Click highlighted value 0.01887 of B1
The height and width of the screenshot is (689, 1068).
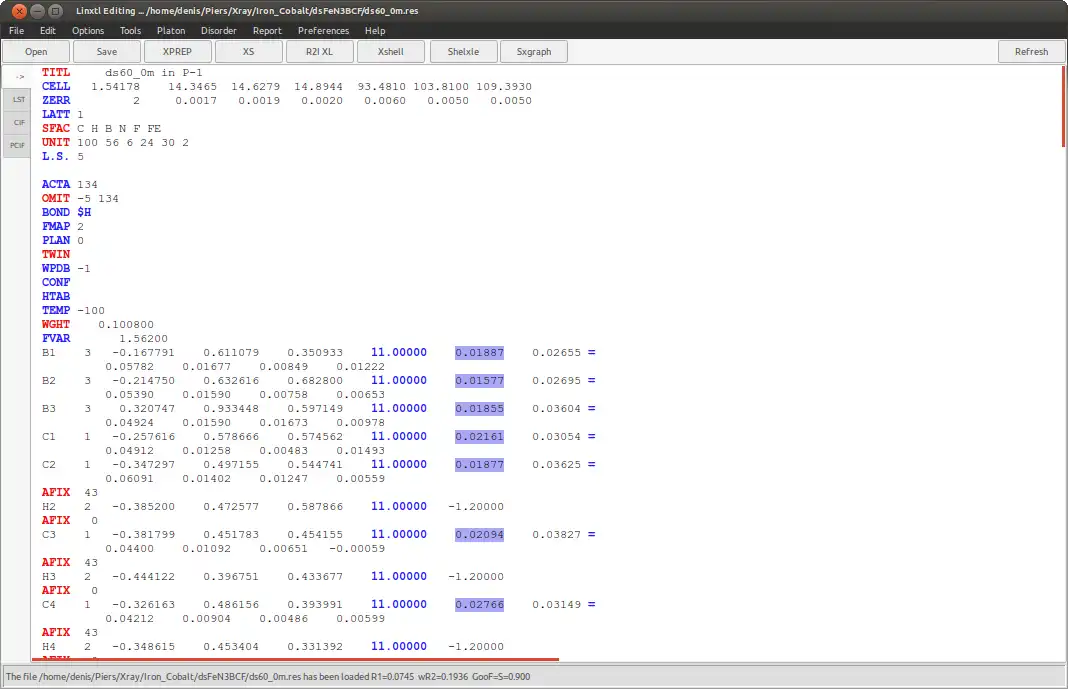tap(480, 353)
